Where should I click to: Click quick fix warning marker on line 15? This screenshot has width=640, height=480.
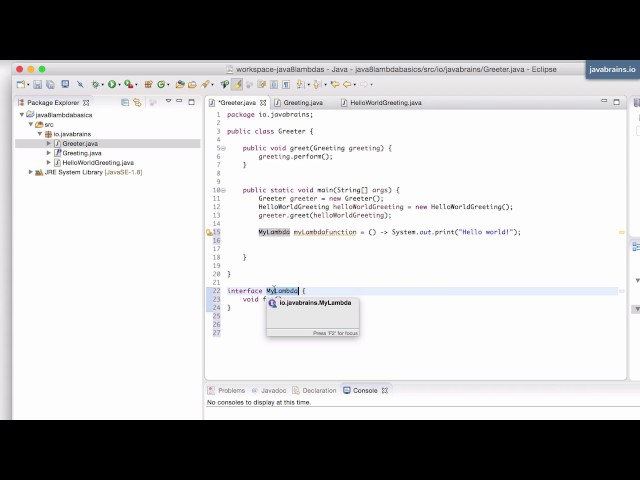tap(209, 233)
